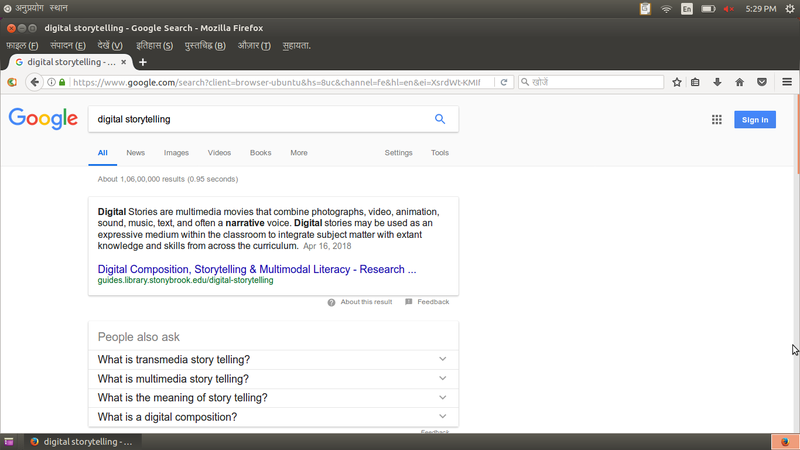
Task: Click the guides.library.stonybrook.edu URL text
Action: tap(185, 281)
